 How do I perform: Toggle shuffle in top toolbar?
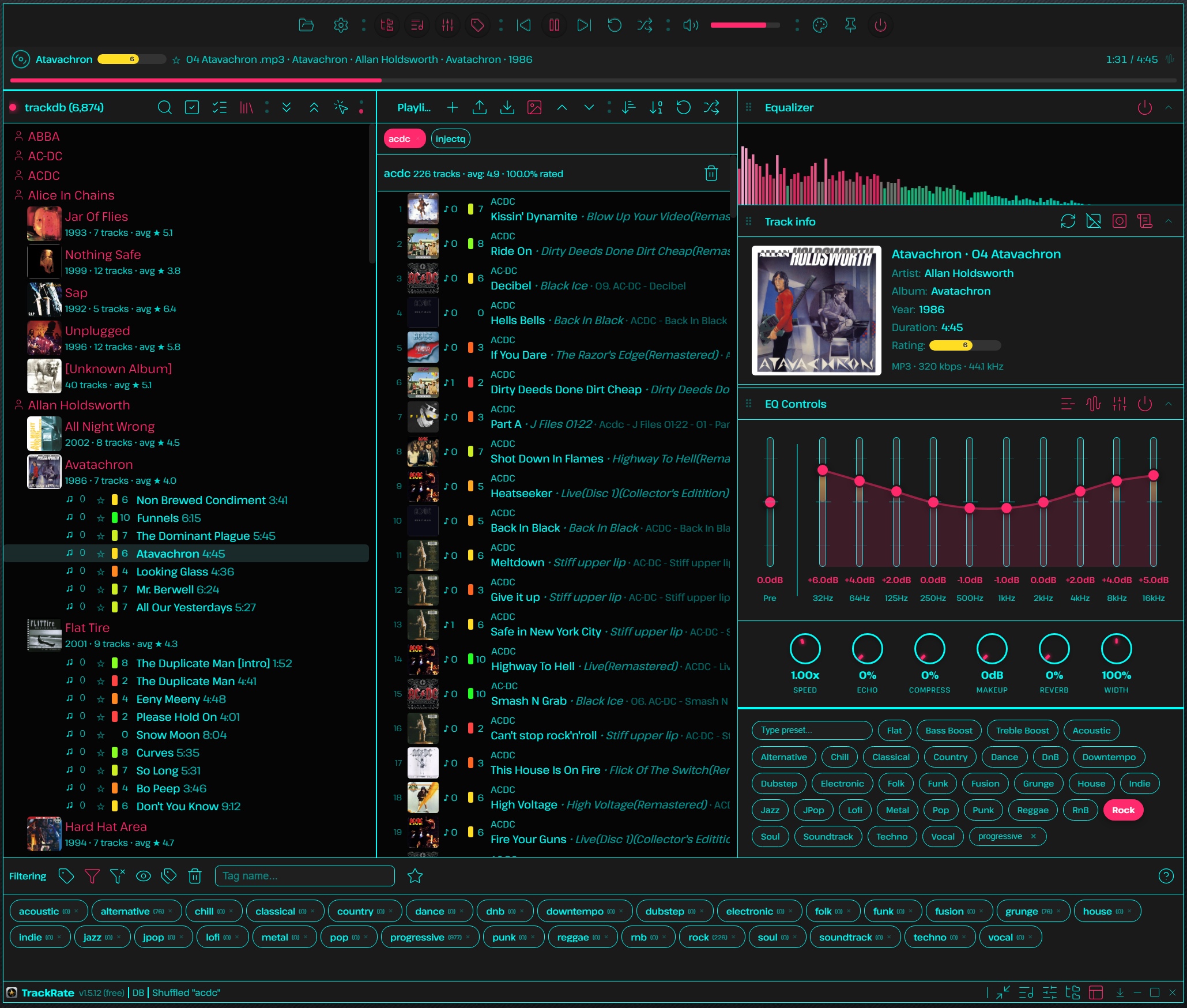pos(645,25)
